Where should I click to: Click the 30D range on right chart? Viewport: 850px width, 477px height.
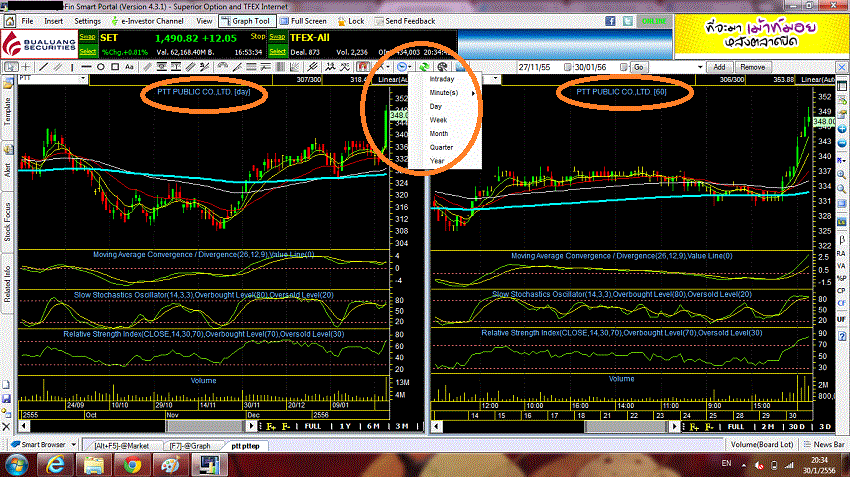797,427
